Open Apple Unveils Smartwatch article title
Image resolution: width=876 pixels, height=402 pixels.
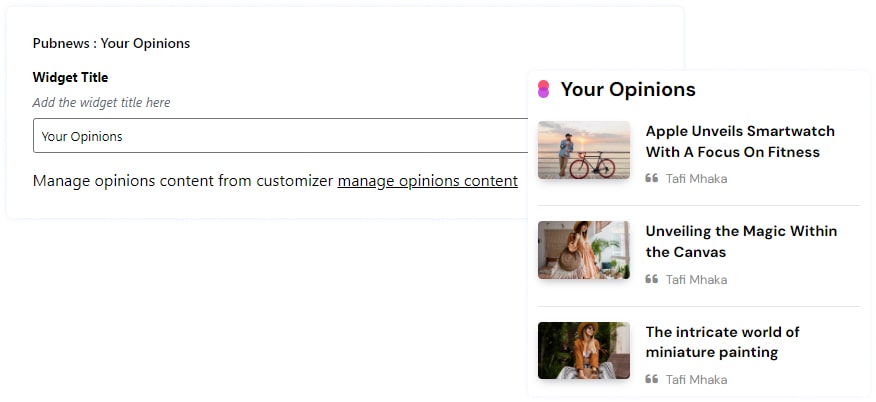coord(740,141)
